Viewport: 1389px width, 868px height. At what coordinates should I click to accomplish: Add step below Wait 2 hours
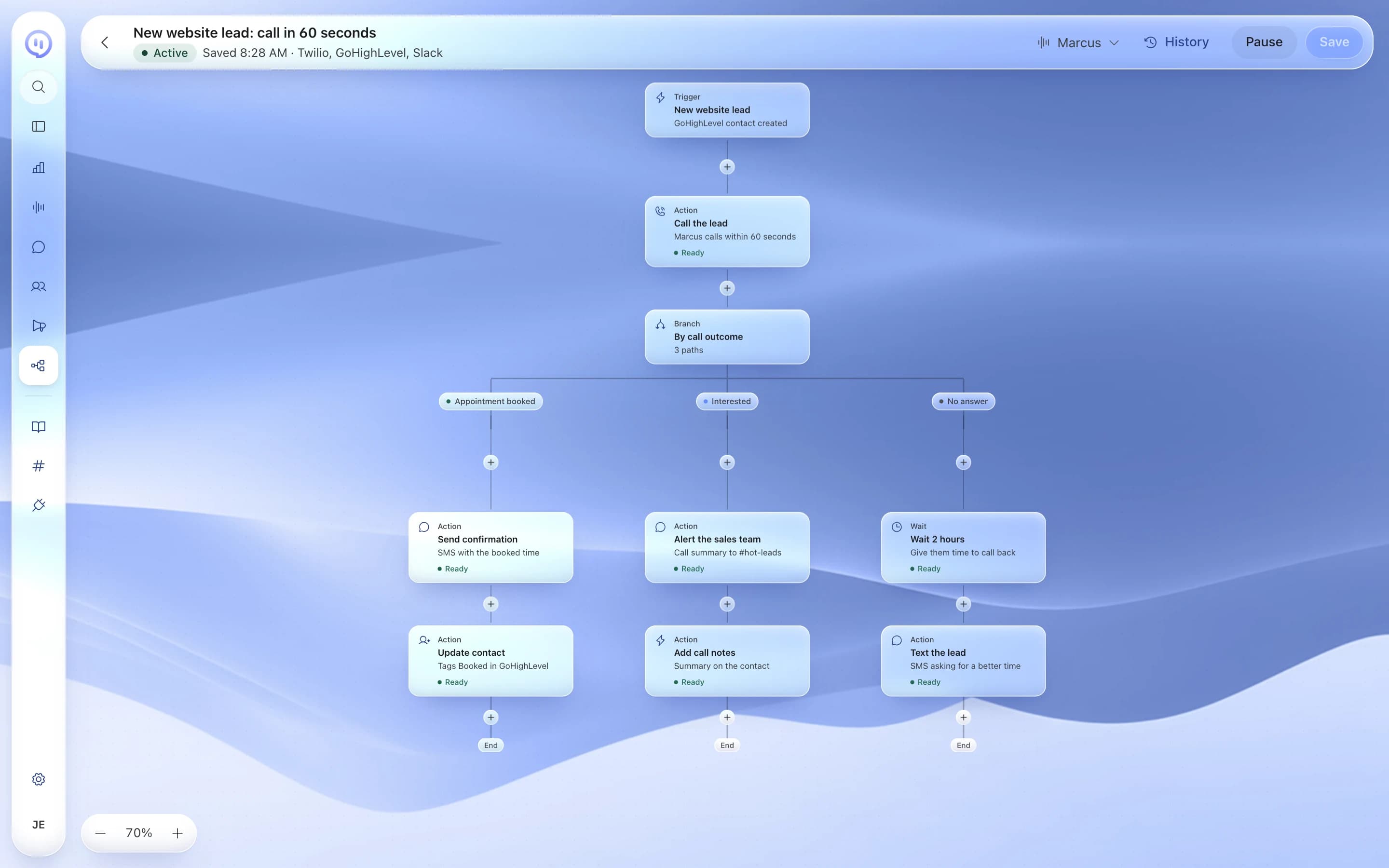point(963,604)
